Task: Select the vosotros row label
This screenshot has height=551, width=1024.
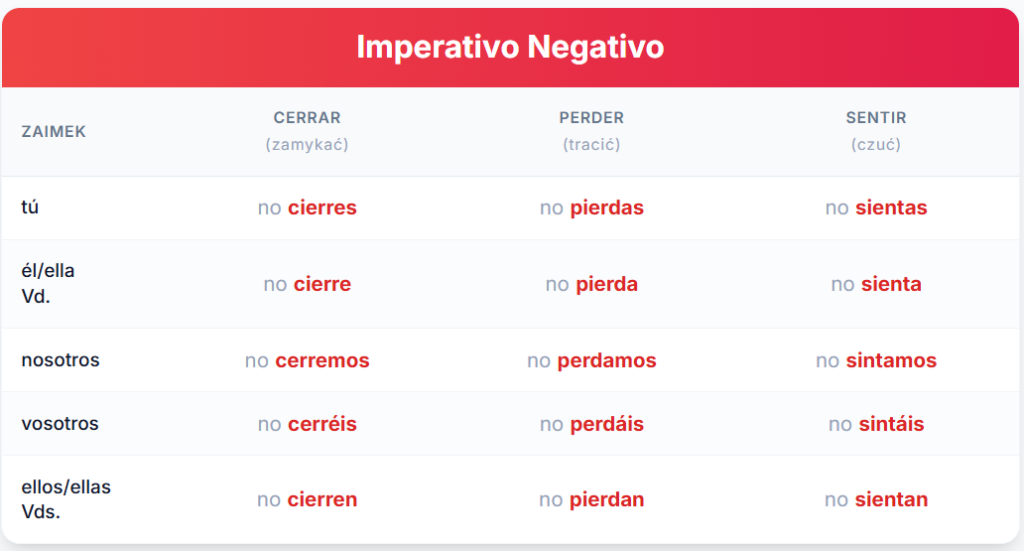Action: click(x=59, y=423)
